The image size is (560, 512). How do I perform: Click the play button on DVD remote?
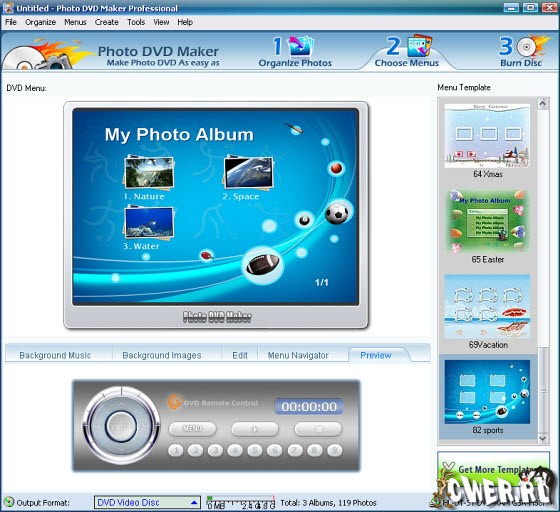[x=255, y=429]
